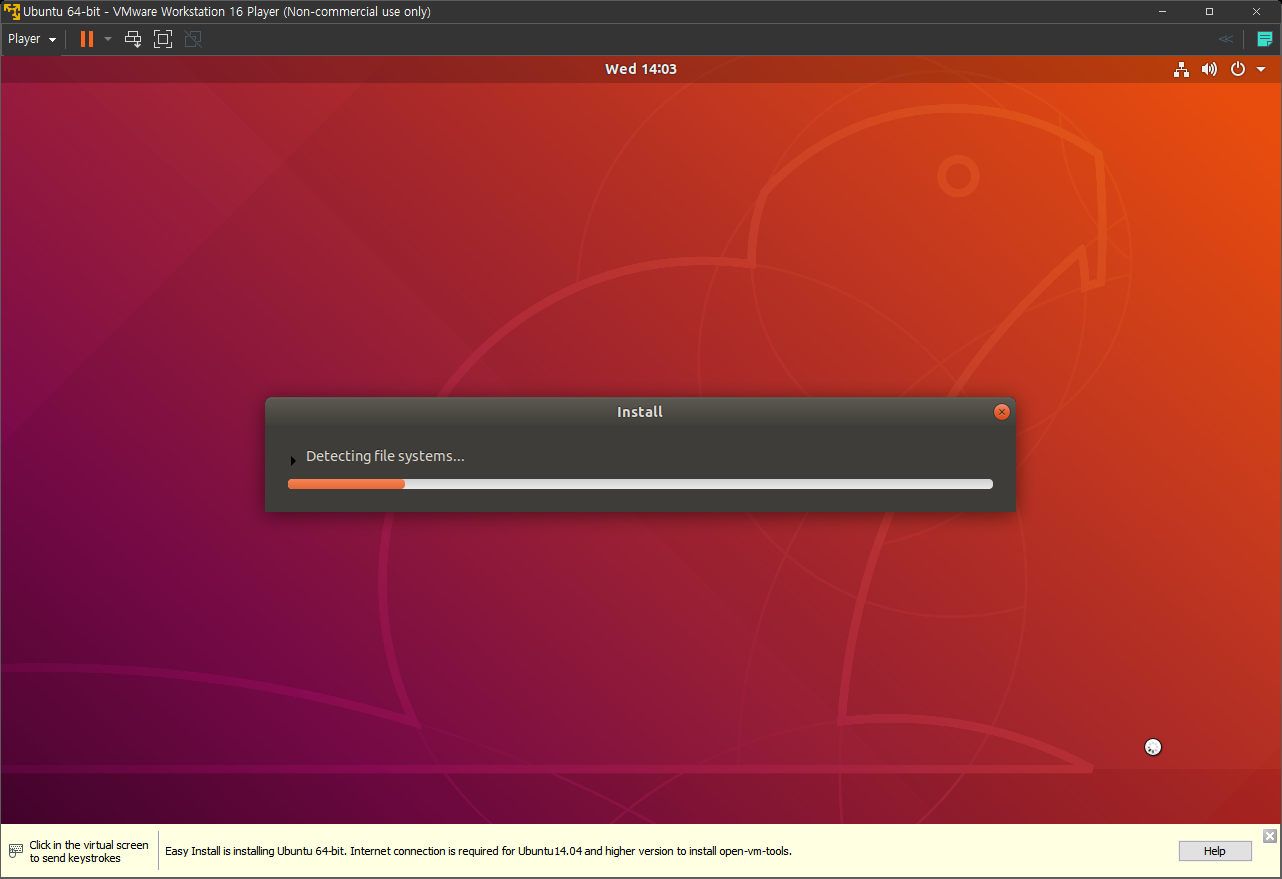Viewport: 1282px width, 879px height.
Task: Send Ctrl+Alt+Del to the VM
Action: tap(133, 39)
